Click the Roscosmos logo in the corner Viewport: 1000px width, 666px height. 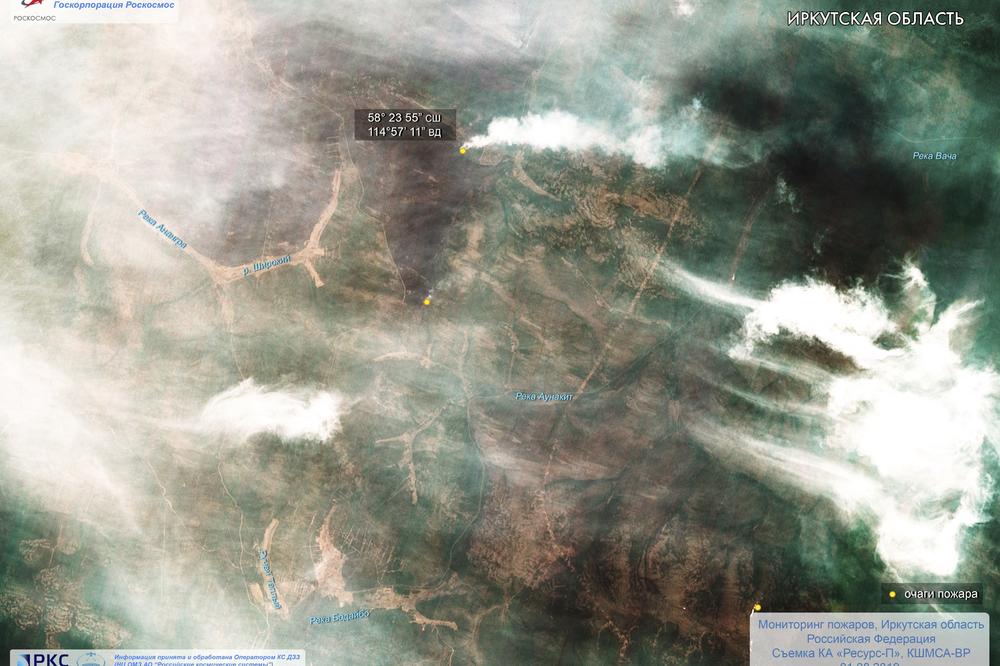coord(22,10)
